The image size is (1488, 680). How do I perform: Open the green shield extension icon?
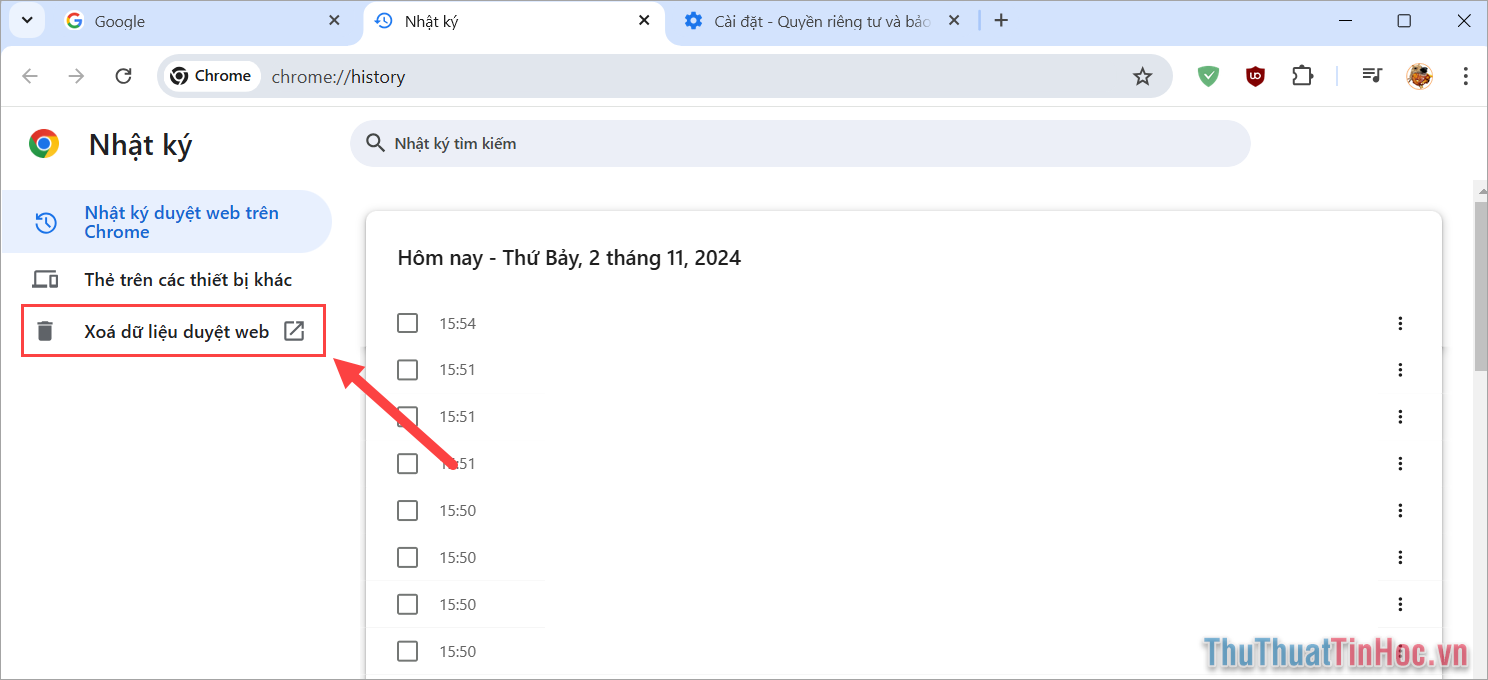(1209, 76)
